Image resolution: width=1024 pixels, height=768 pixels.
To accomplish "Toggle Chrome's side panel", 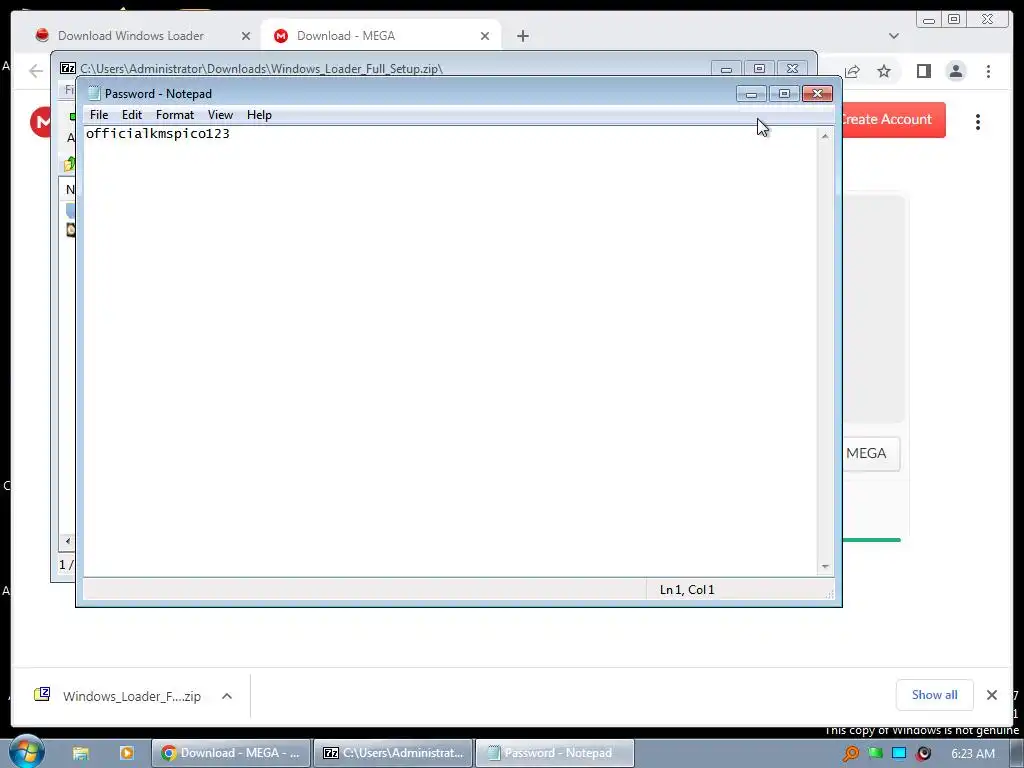I will coord(923,71).
